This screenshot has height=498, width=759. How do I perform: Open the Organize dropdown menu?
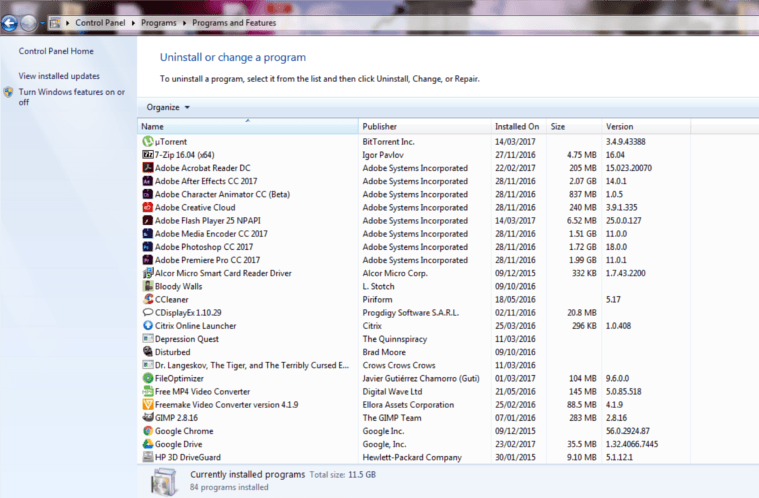click(x=168, y=107)
